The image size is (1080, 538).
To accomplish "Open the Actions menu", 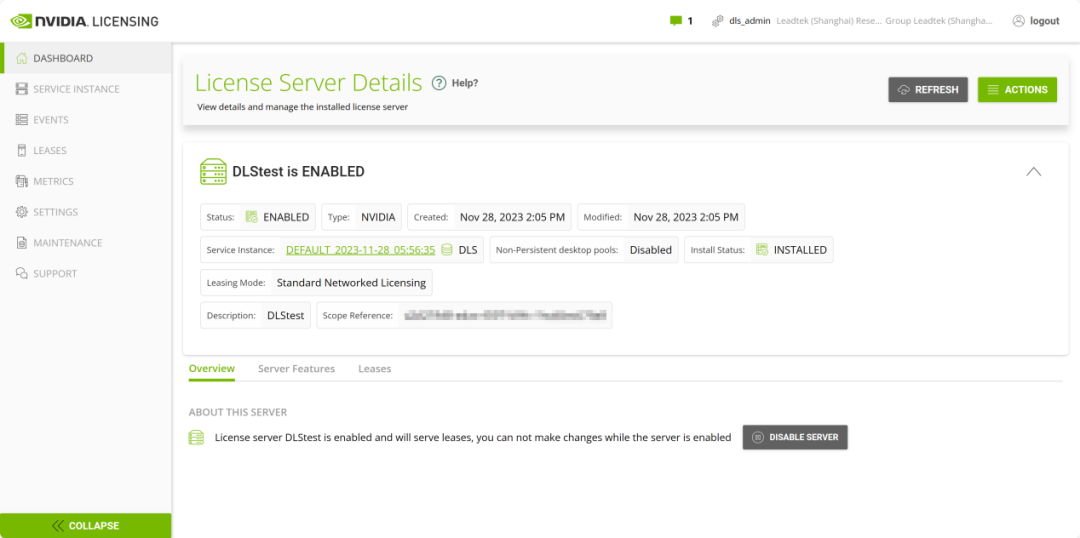I will click(1017, 90).
